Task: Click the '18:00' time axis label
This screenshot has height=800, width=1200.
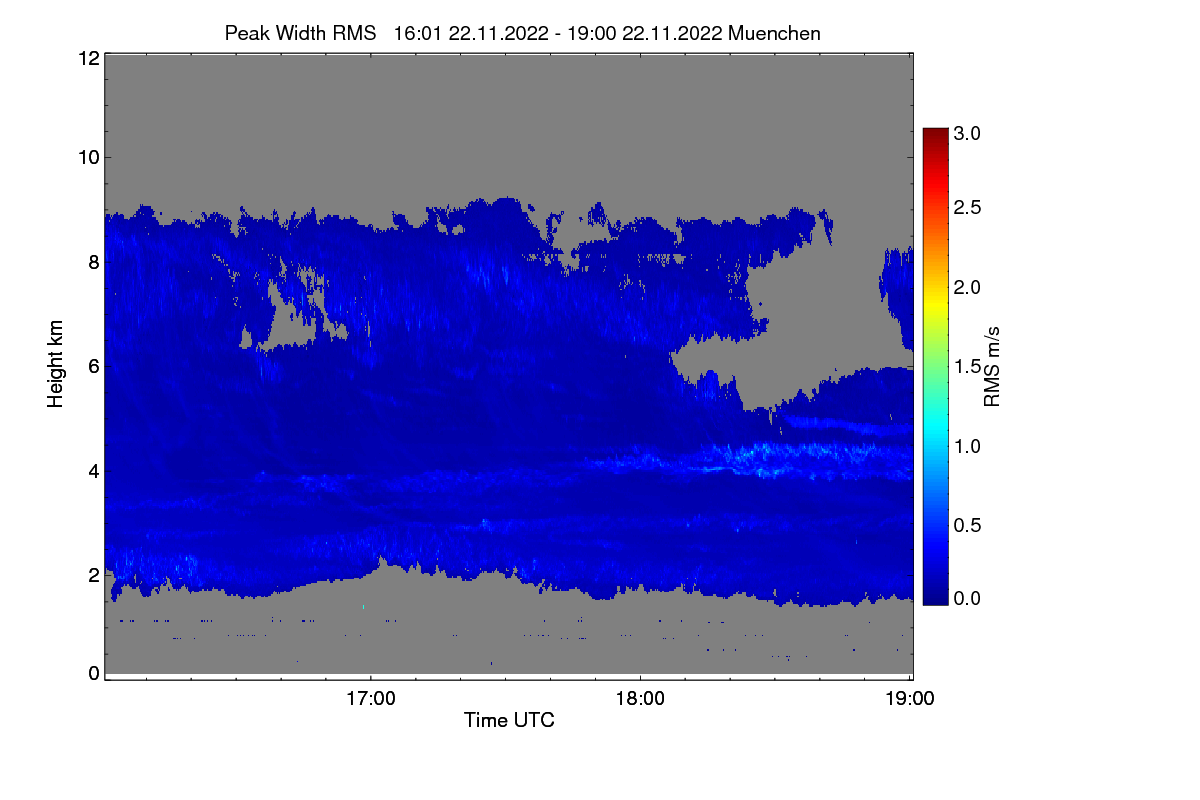Action: (x=640, y=699)
